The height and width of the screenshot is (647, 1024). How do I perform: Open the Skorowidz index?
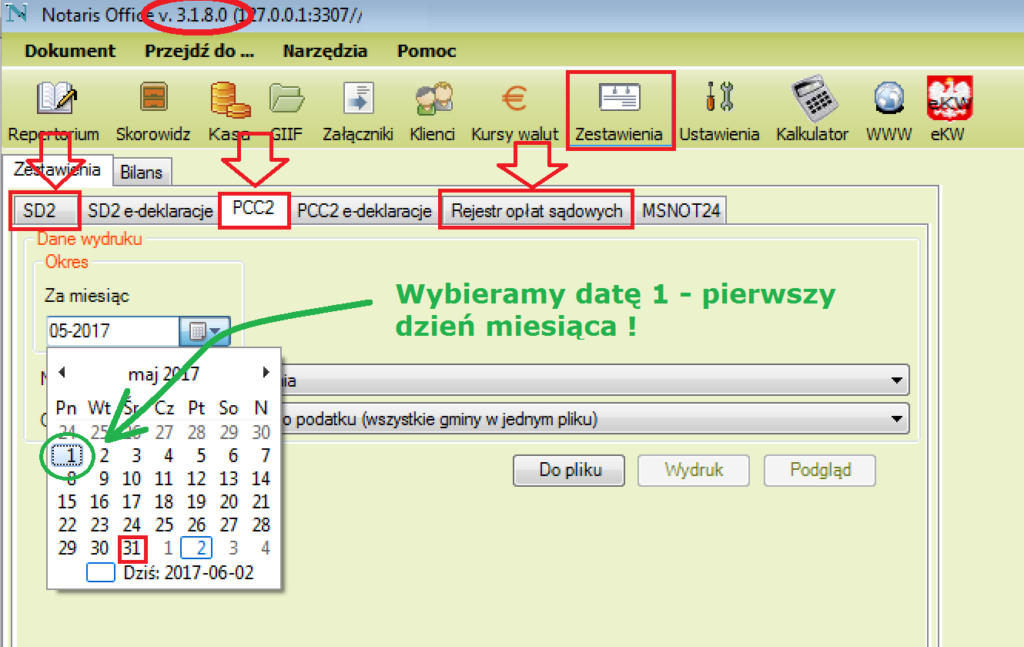(x=153, y=111)
